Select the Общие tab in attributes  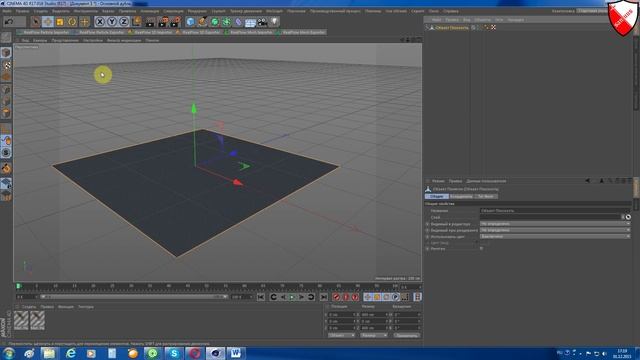click(x=436, y=196)
